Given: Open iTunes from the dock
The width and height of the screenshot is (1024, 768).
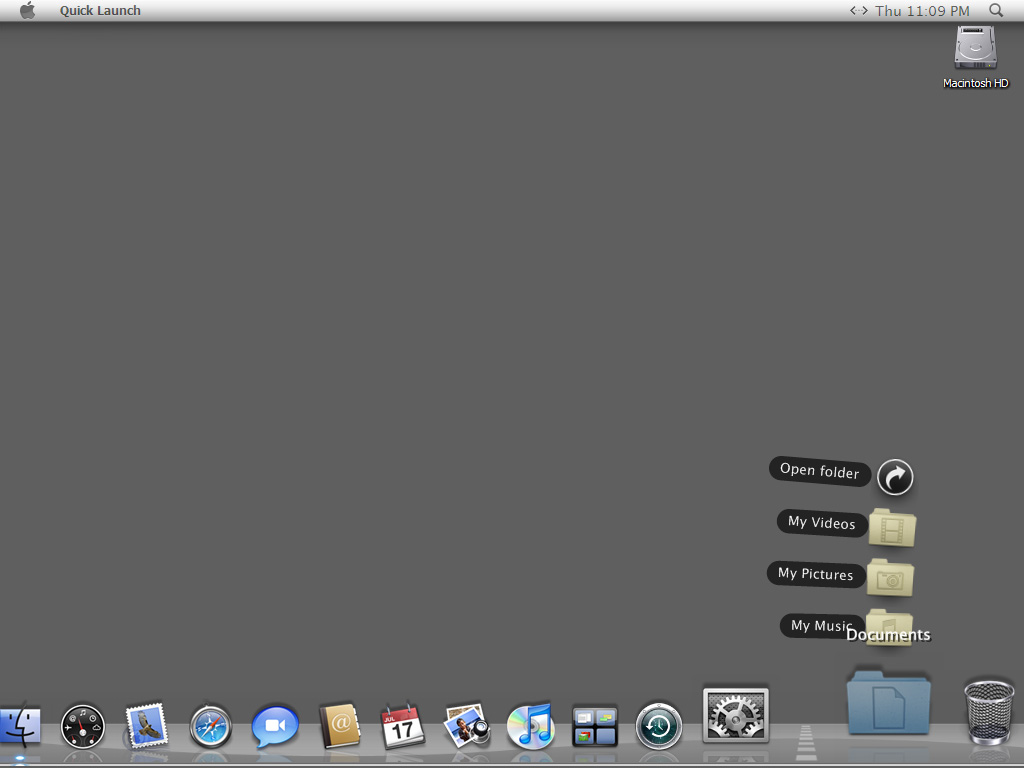Looking at the screenshot, I should (530, 726).
